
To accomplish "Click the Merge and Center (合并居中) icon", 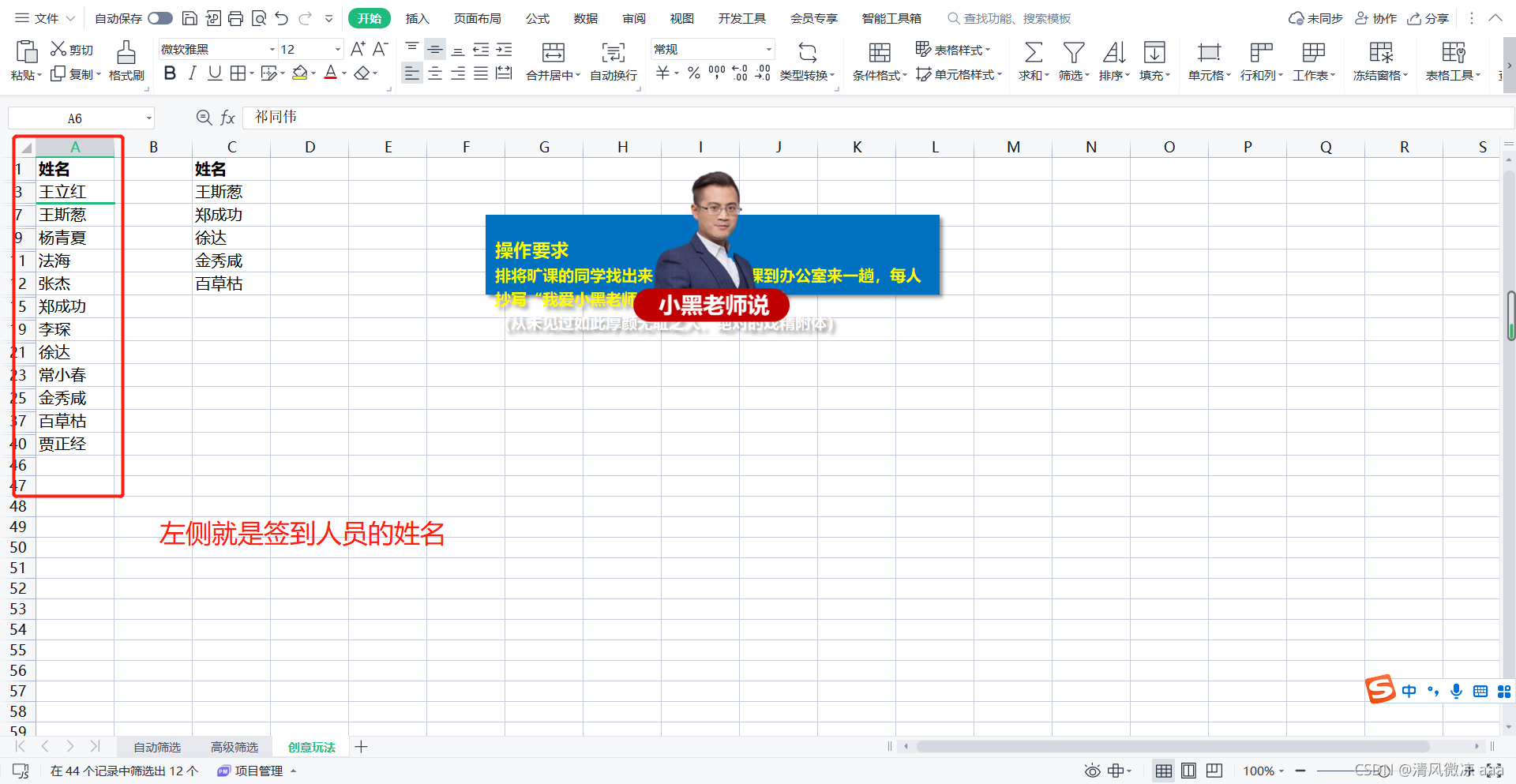I will point(553,53).
